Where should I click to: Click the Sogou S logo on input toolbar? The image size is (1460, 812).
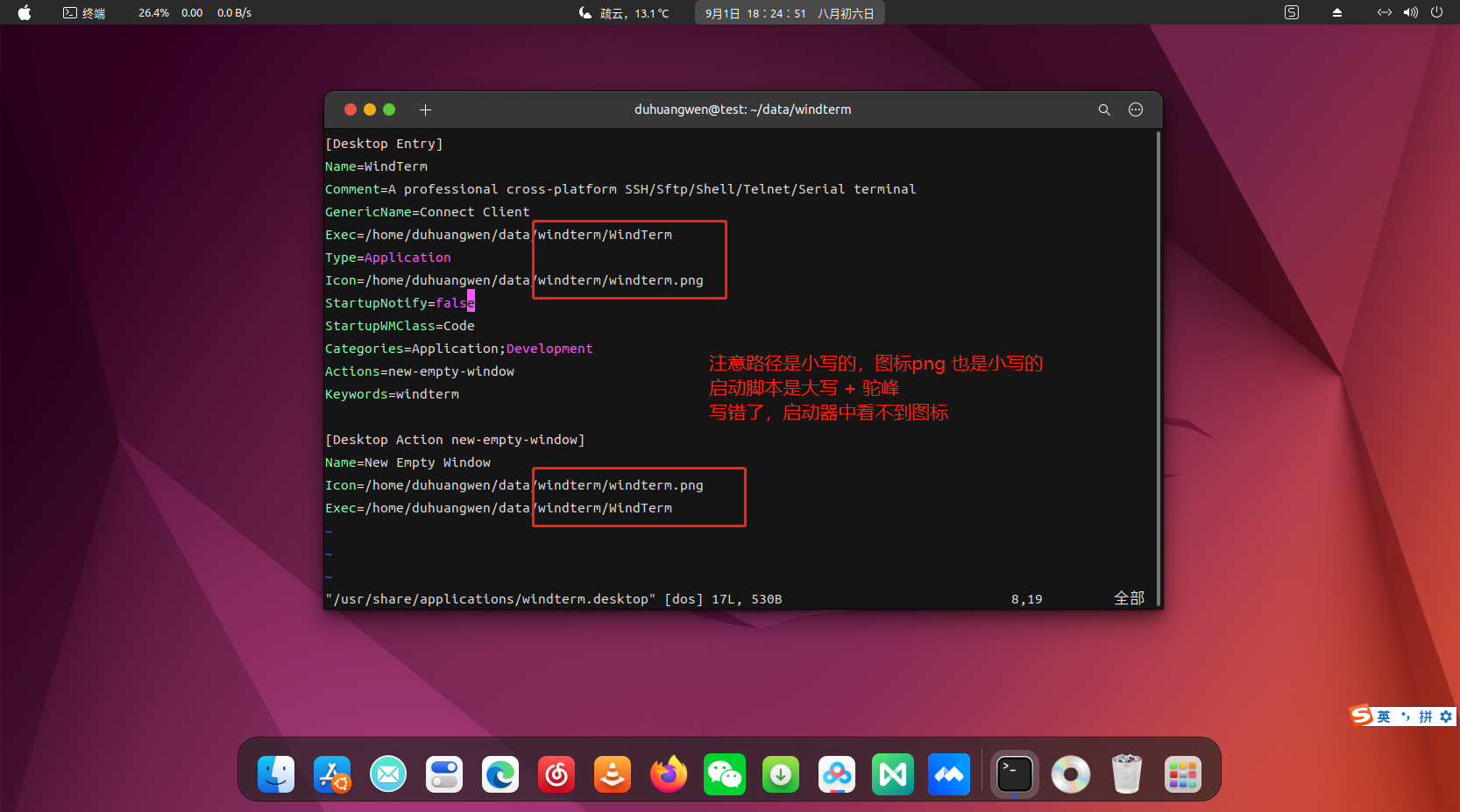tap(1362, 716)
